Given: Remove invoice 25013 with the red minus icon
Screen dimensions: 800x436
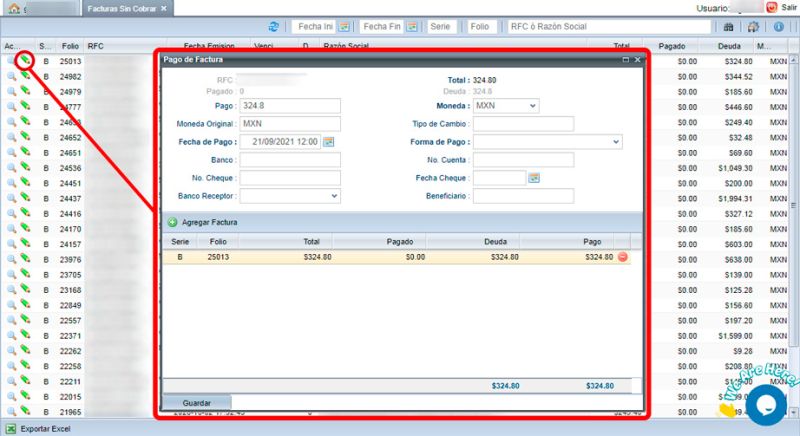Looking at the screenshot, I should tap(623, 257).
